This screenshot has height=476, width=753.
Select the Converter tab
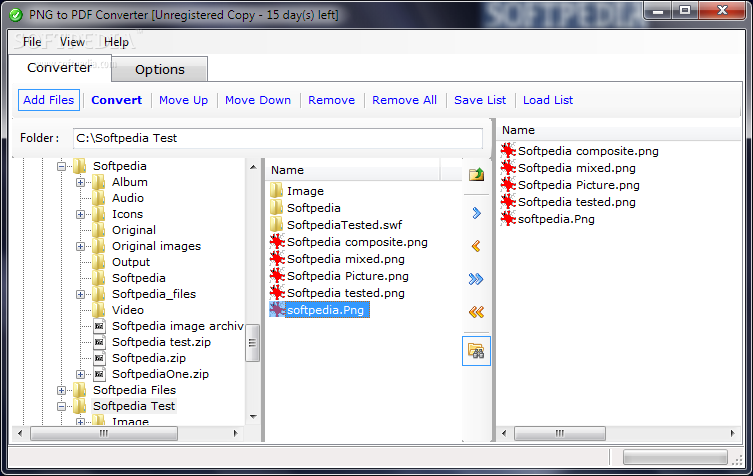[60, 68]
